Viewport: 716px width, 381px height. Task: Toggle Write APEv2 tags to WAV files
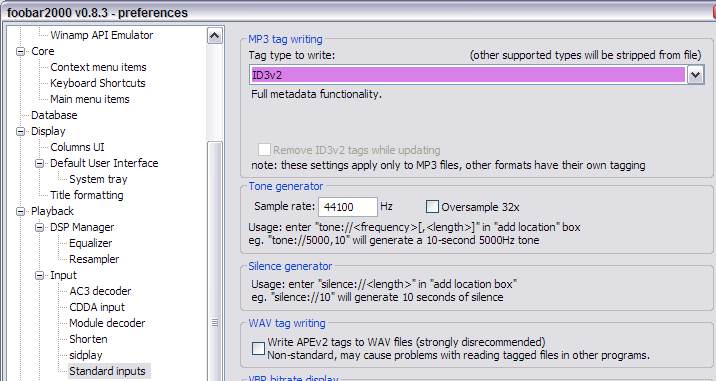pyautogui.click(x=258, y=349)
